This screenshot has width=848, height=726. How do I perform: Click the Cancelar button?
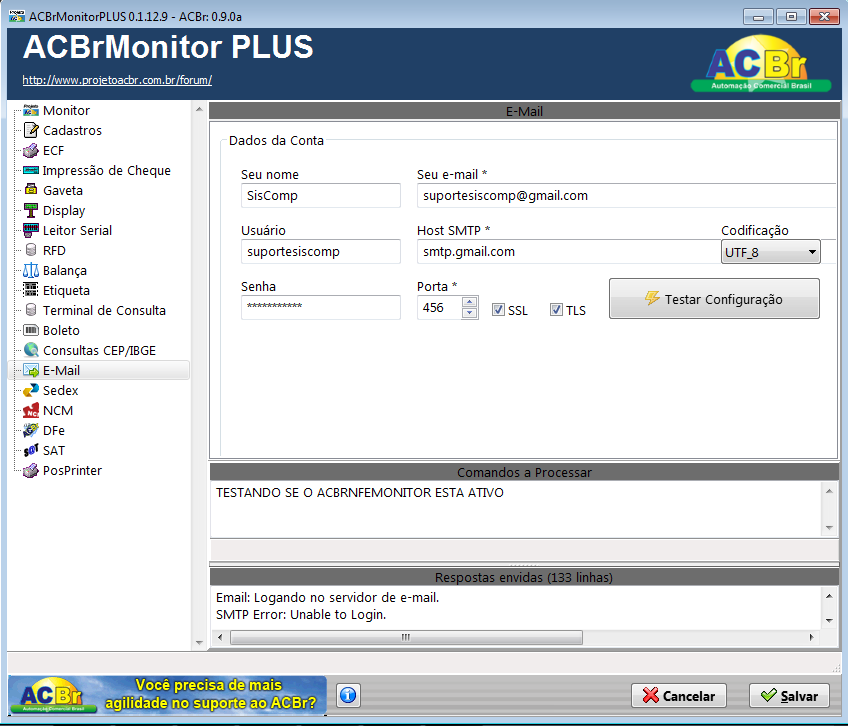click(x=679, y=696)
